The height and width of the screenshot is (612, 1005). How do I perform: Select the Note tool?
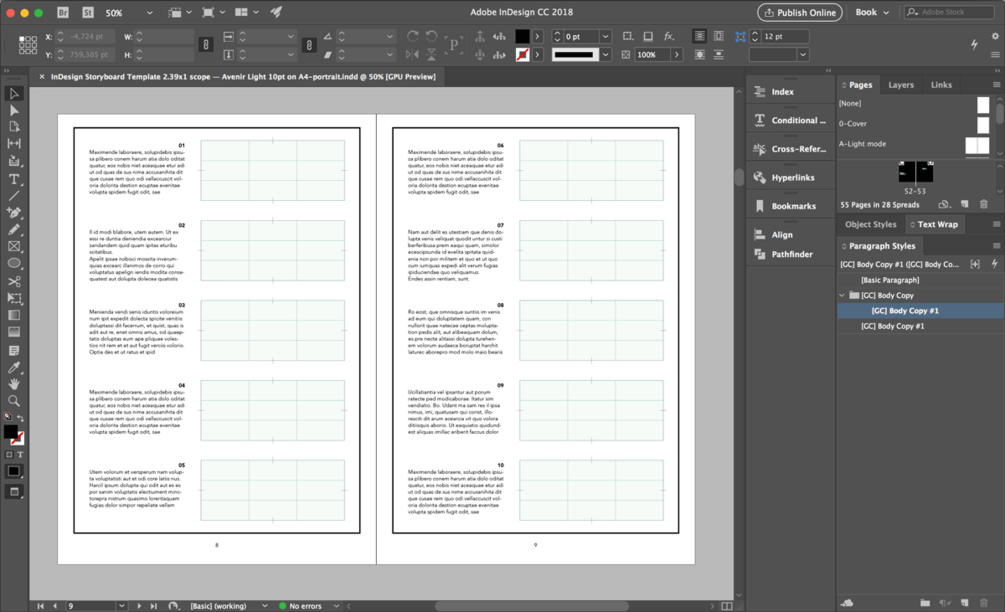13,351
